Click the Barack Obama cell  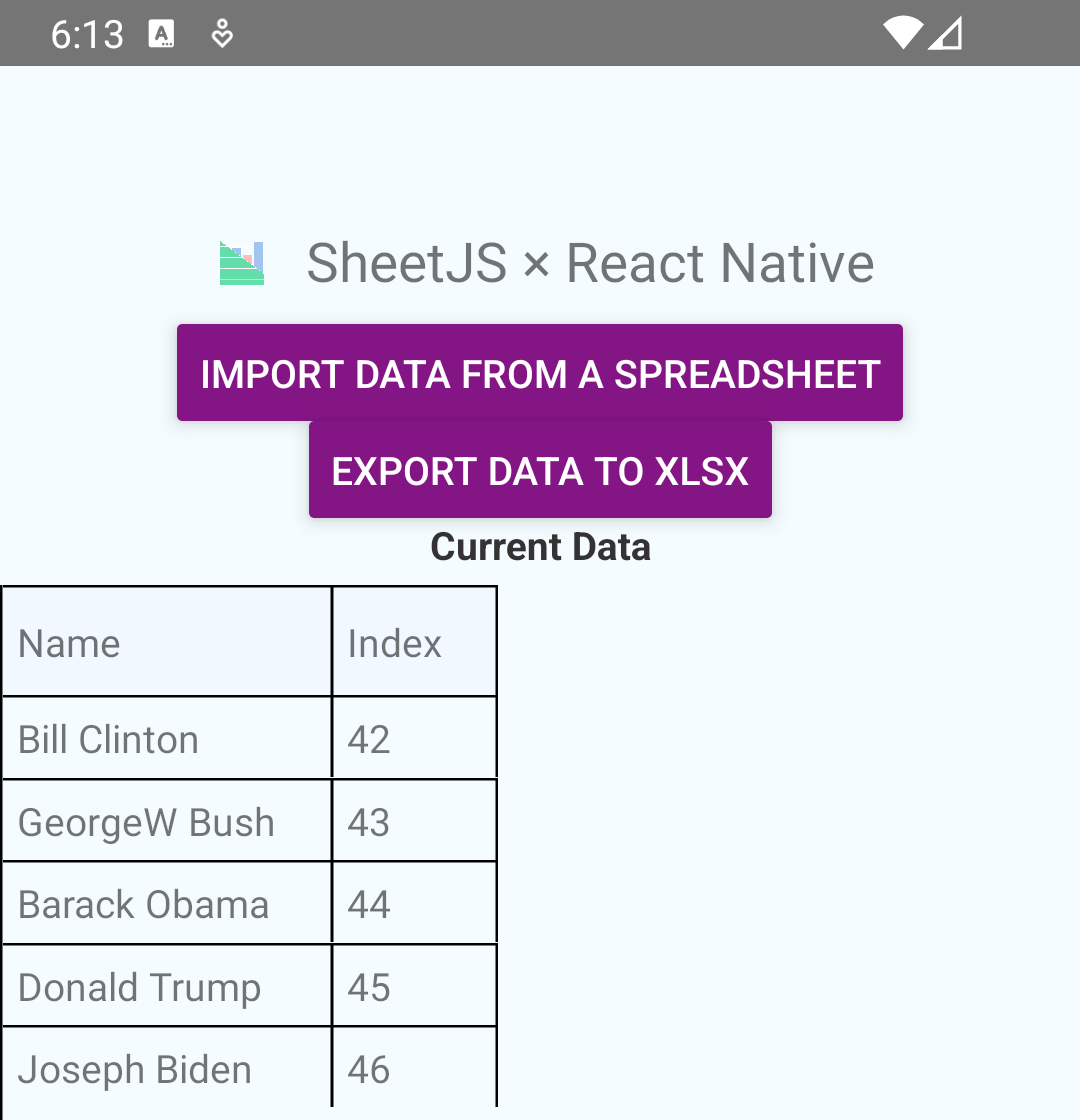tap(143, 904)
